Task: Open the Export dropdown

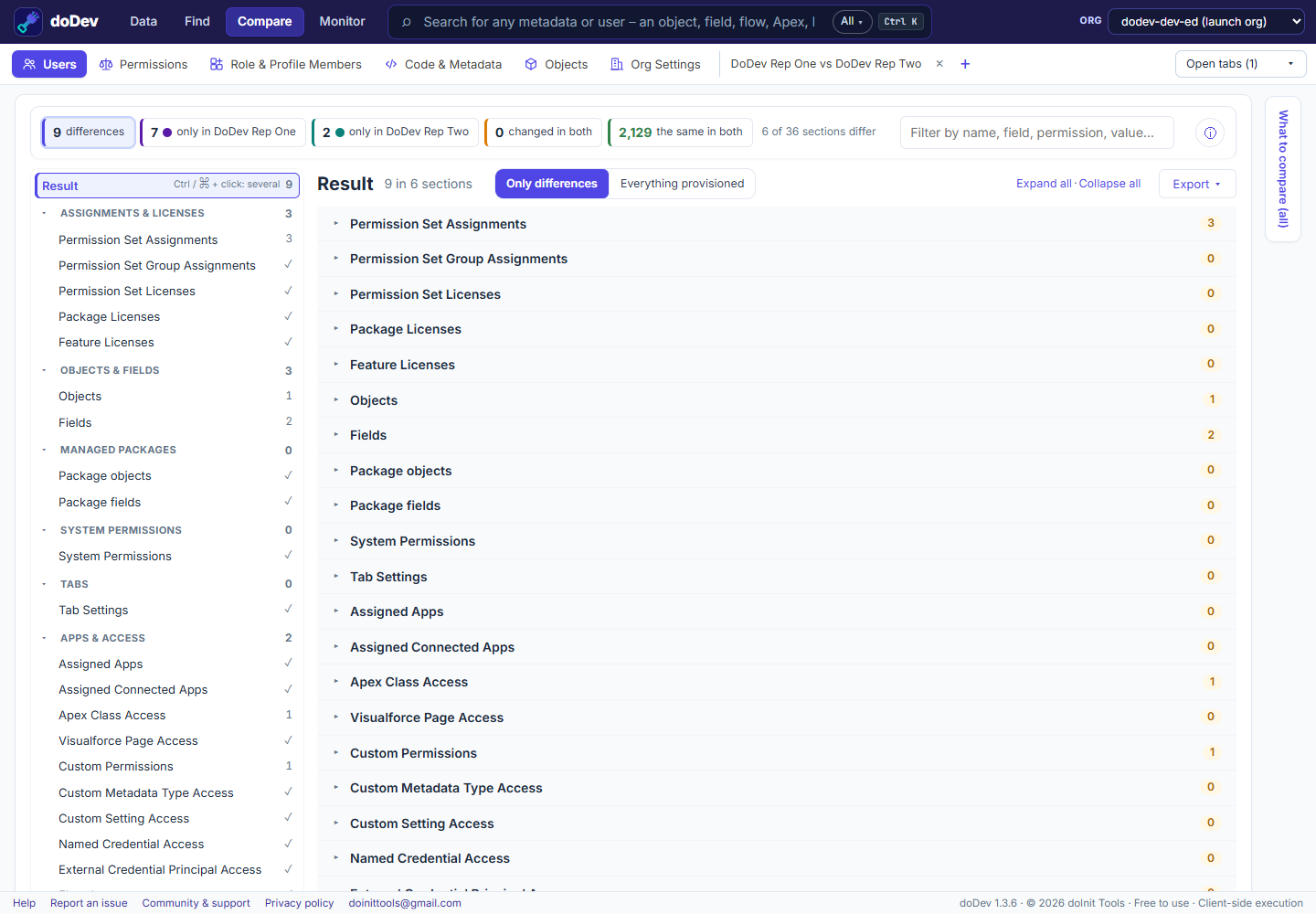Action: (1197, 184)
